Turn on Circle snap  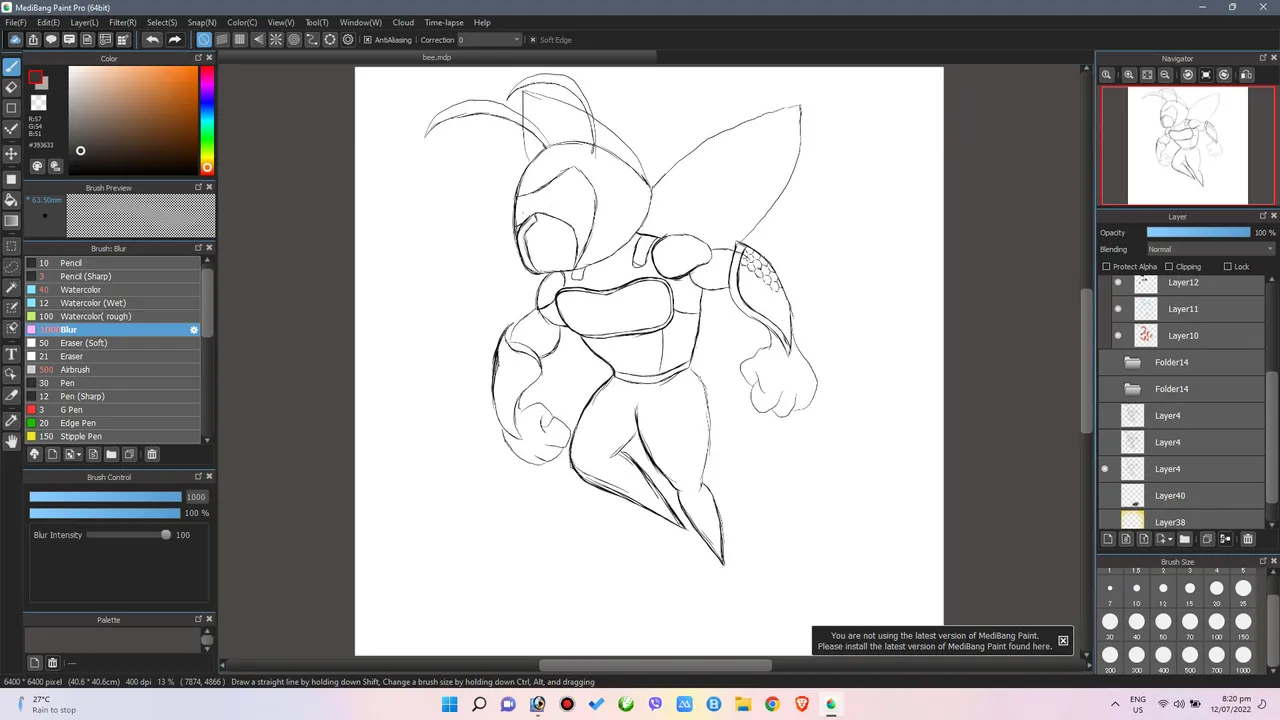coord(294,40)
